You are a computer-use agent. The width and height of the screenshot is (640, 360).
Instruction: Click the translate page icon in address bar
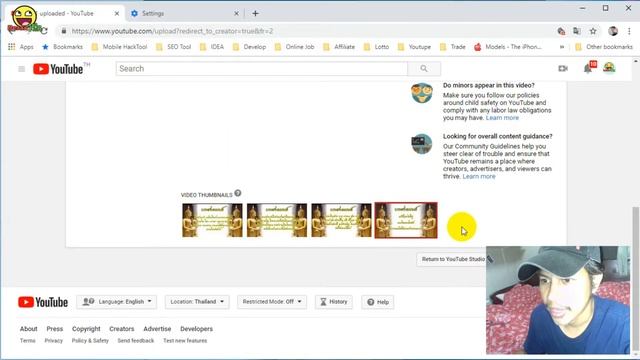577,31
